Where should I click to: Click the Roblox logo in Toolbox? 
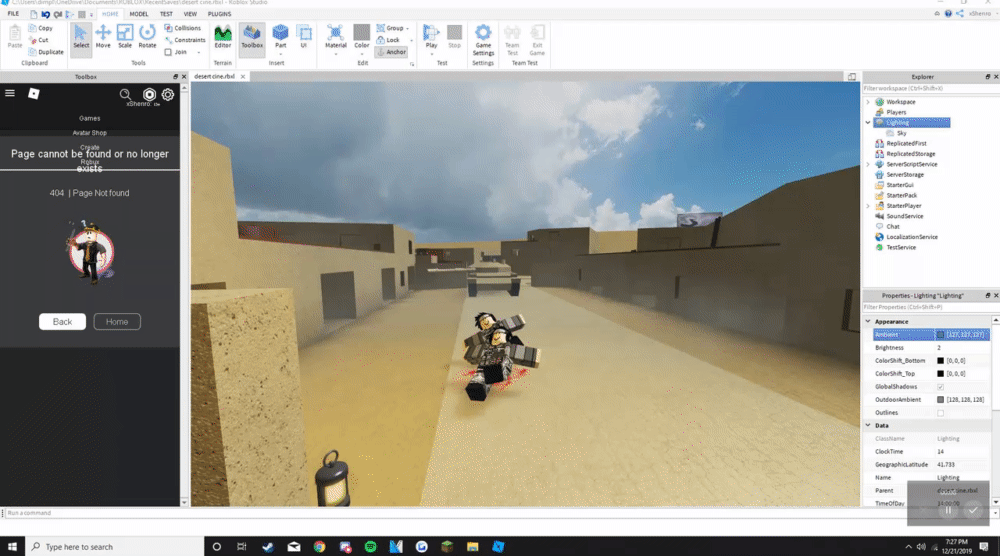pos(34,94)
